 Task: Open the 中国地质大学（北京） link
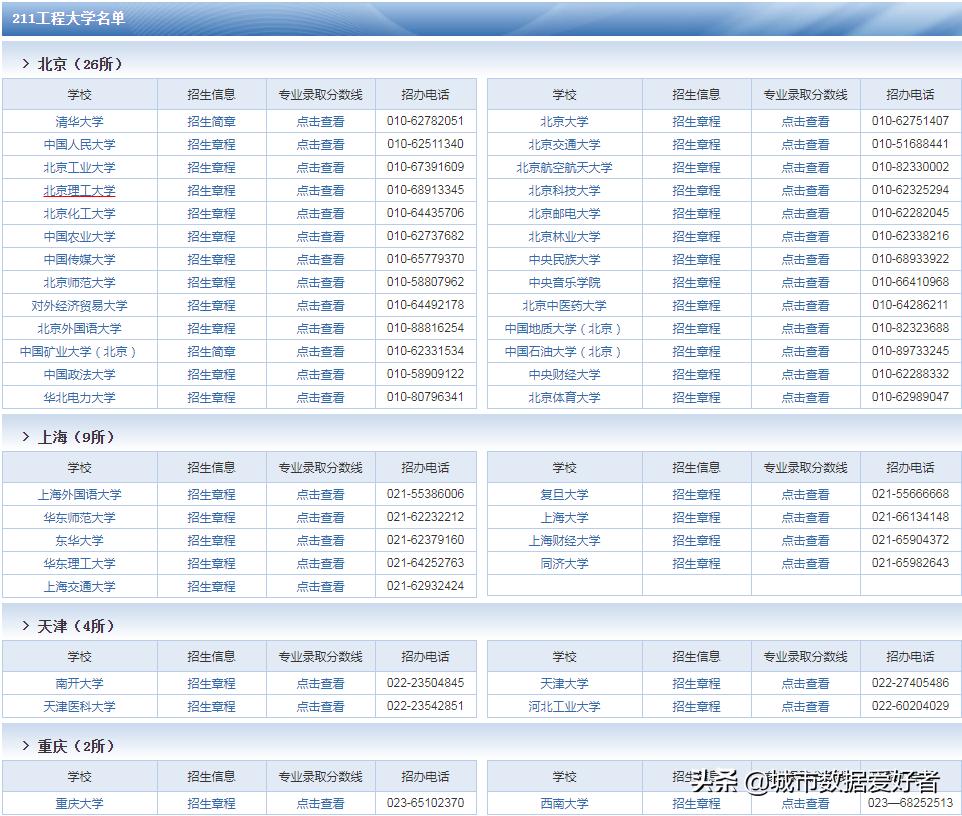click(x=564, y=329)
